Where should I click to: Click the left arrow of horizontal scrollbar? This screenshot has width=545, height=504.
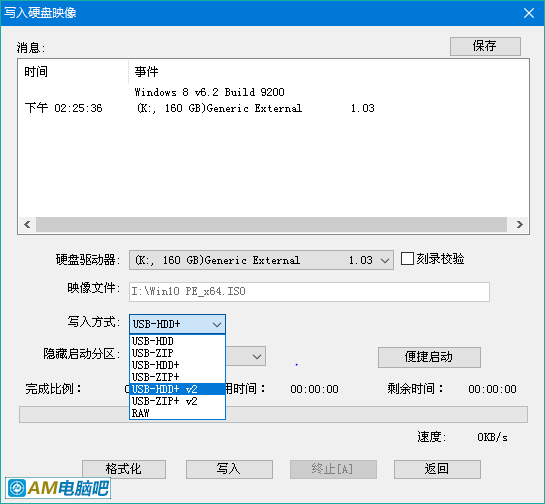[x=27, y=225]
